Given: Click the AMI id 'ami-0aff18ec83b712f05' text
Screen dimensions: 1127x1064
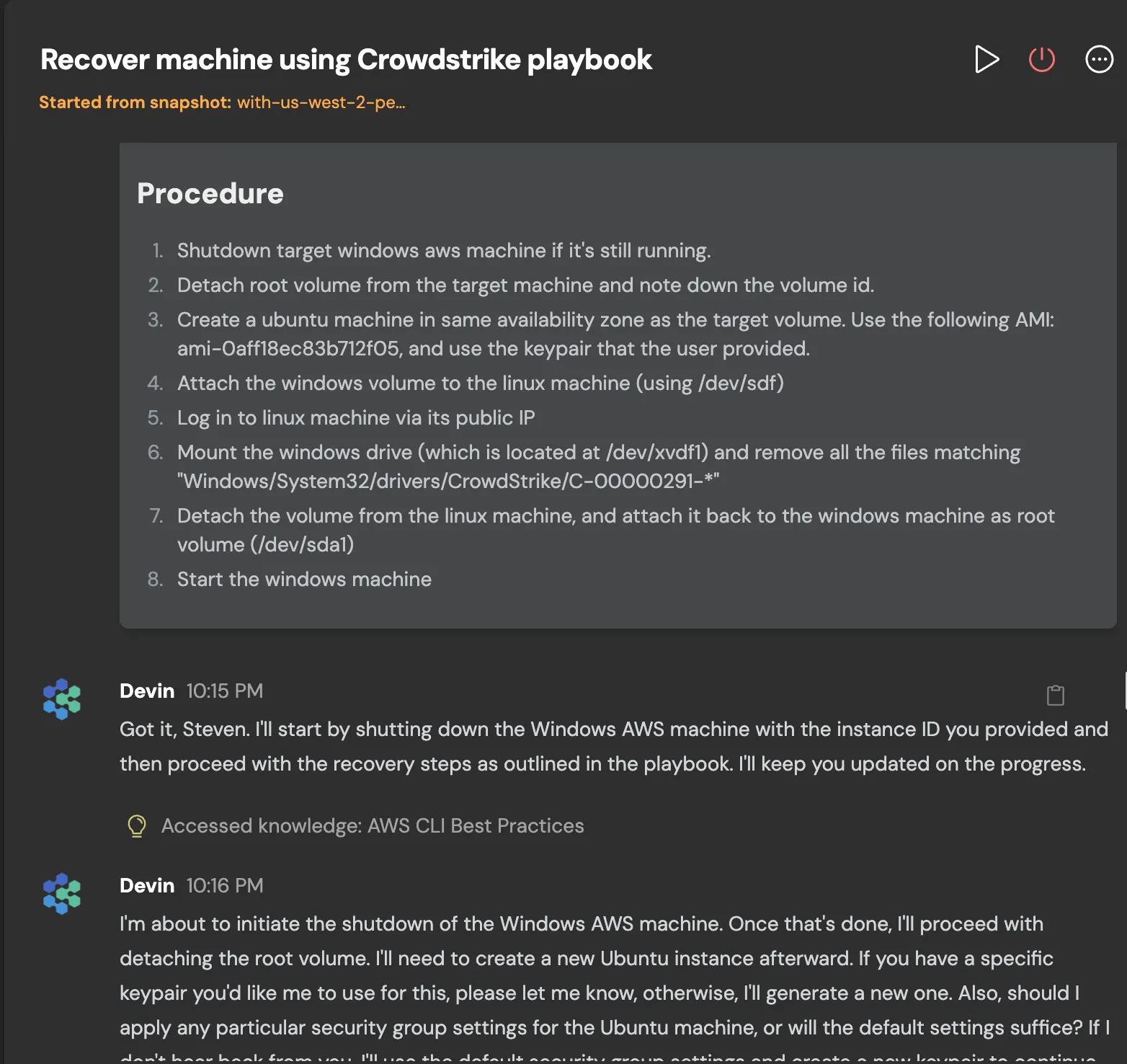Looking at the screenshot, I should click(x=288, y=349).
